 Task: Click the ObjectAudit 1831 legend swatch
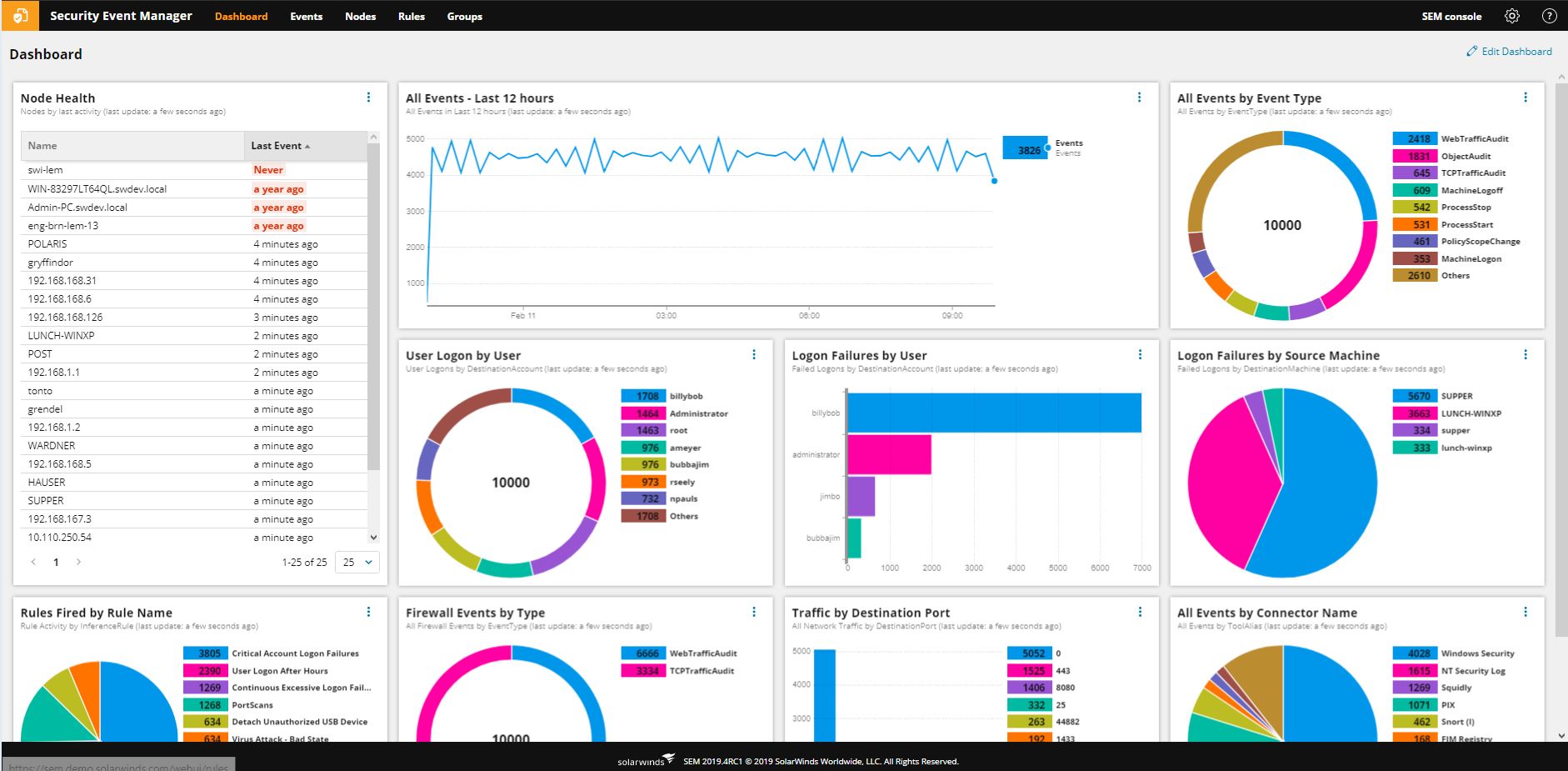tap(1415, 156)
